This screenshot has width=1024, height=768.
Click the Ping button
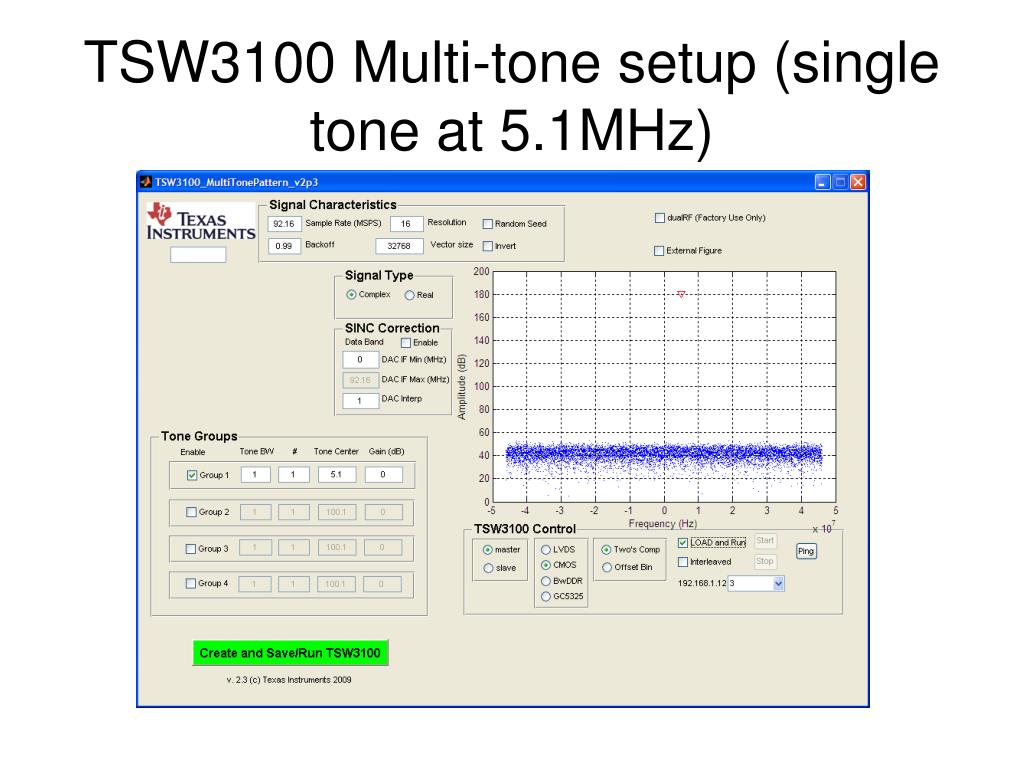(x=806, y=551)
